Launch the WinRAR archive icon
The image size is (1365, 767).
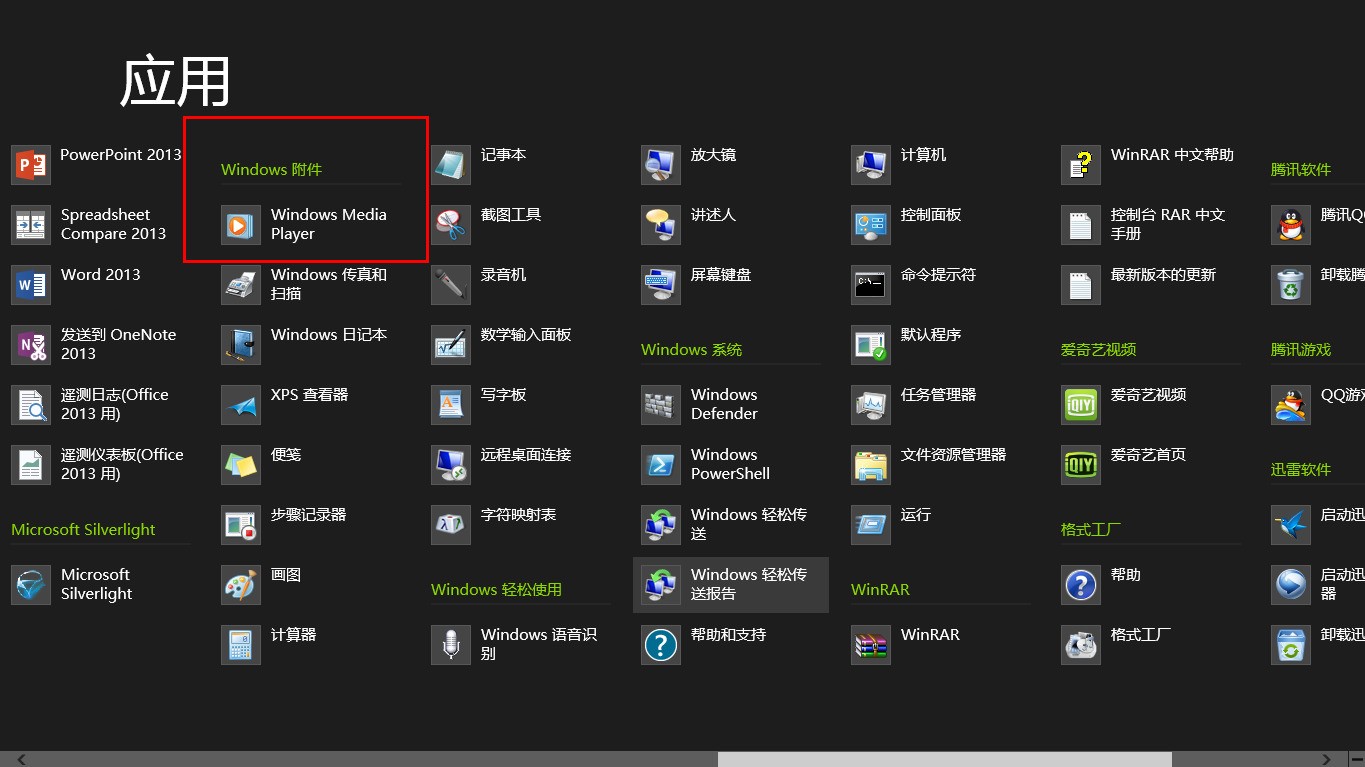871,645
